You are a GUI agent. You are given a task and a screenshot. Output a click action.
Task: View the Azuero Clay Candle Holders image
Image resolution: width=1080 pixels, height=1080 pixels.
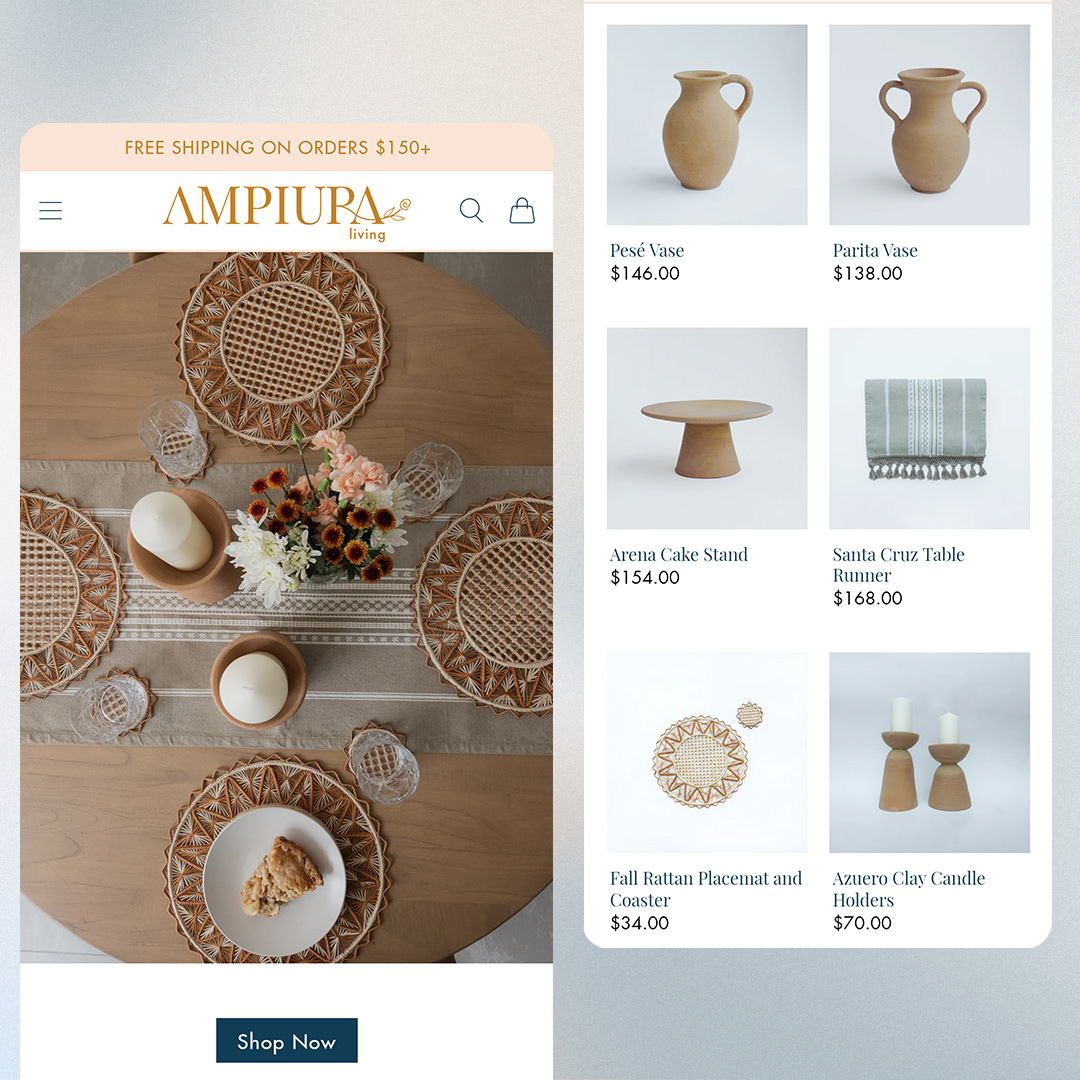click(x=929, y=753)
